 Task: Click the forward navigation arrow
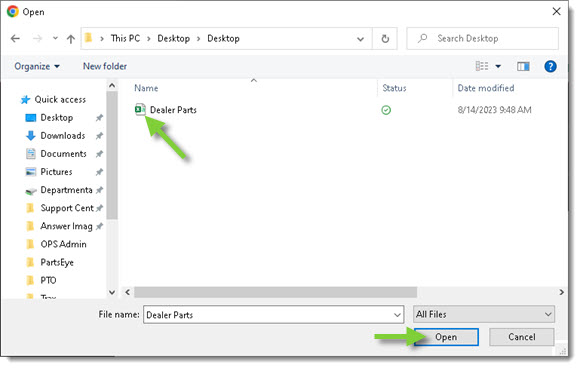[37, 38]
